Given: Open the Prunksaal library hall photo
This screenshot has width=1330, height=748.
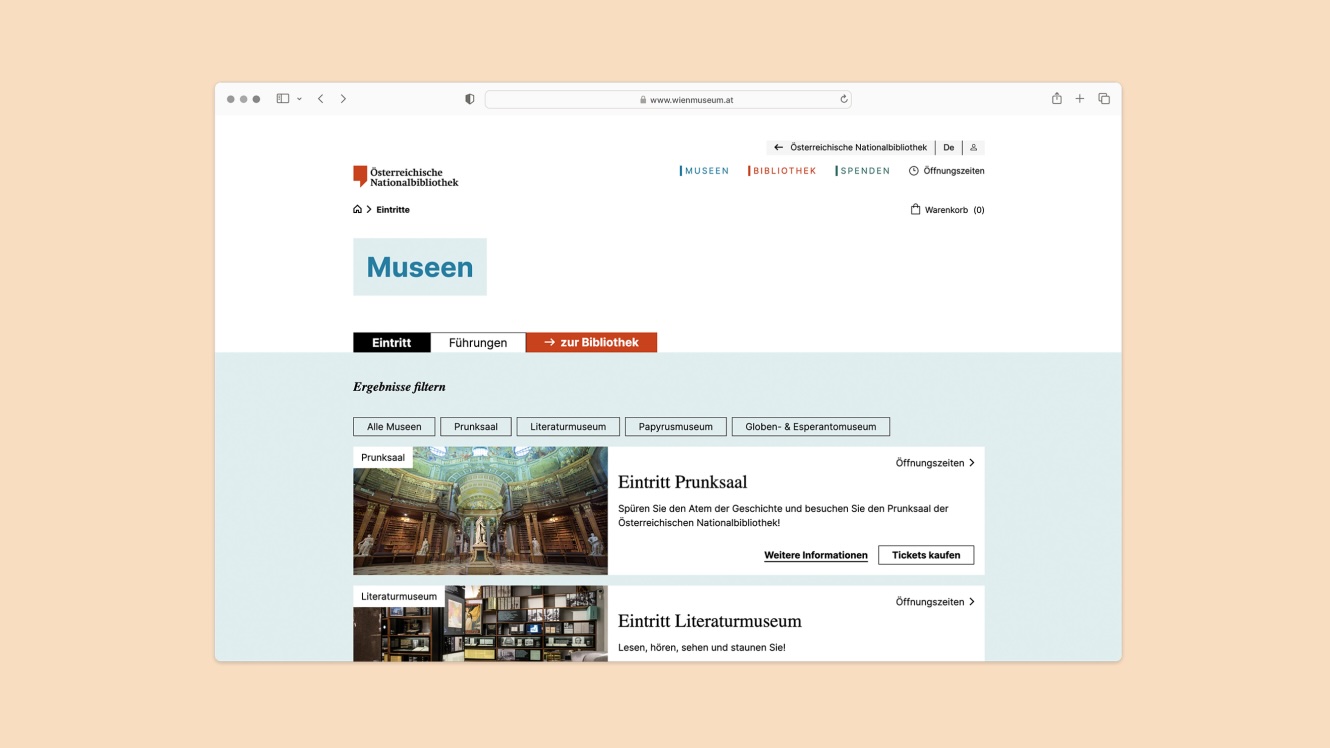Looking at the screenshot, I should click(x=480, y=511).
